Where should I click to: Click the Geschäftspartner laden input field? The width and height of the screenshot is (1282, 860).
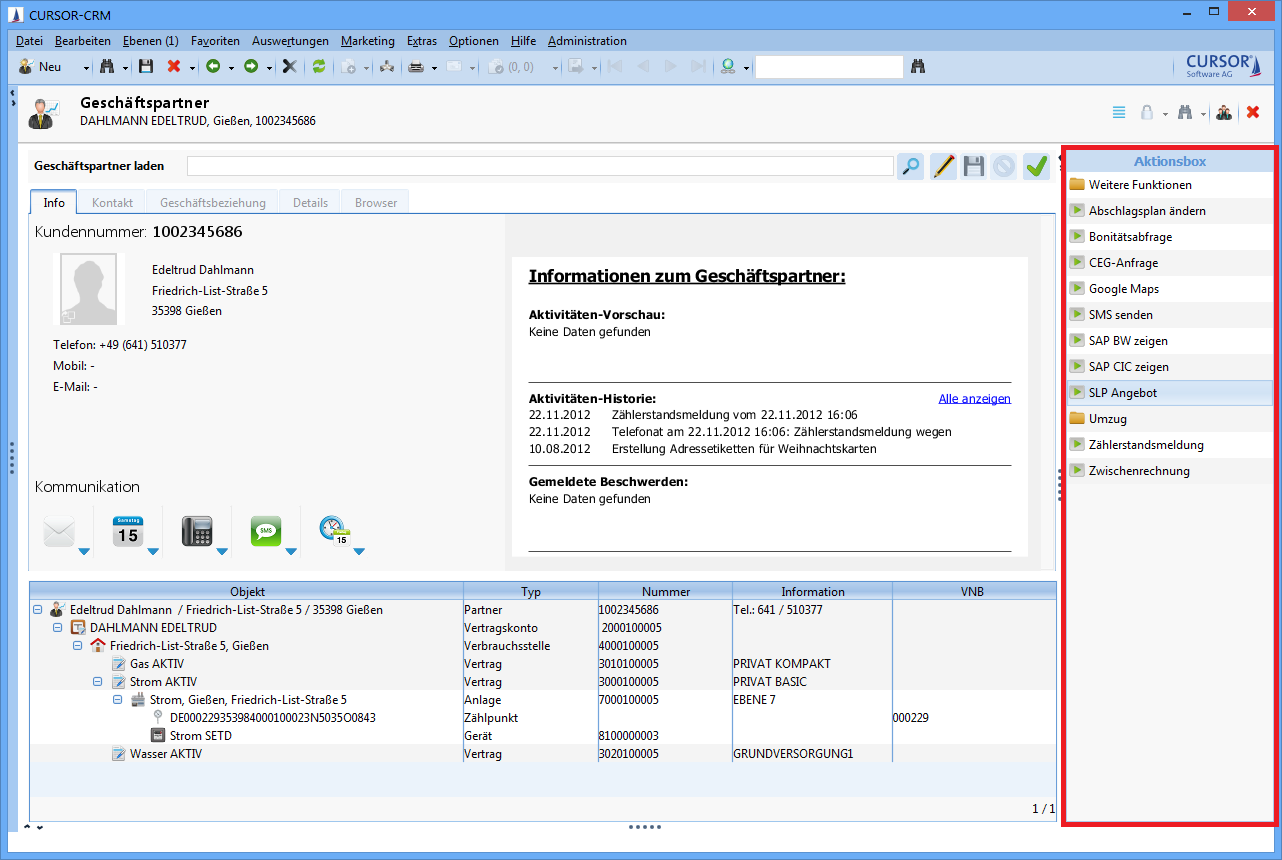coord(540,166)
